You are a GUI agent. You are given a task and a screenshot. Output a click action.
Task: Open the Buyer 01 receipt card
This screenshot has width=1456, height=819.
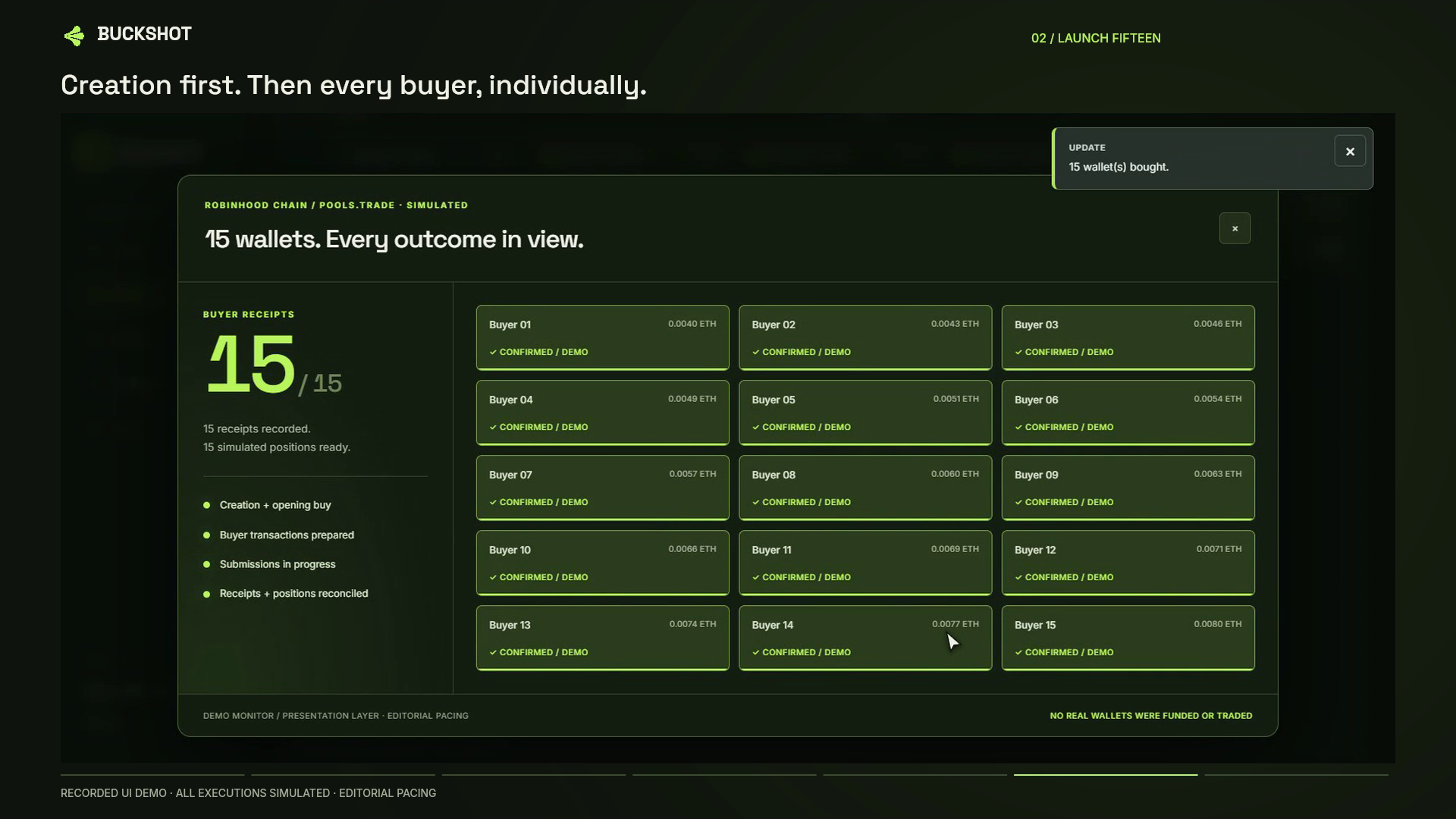click(603, 337)
